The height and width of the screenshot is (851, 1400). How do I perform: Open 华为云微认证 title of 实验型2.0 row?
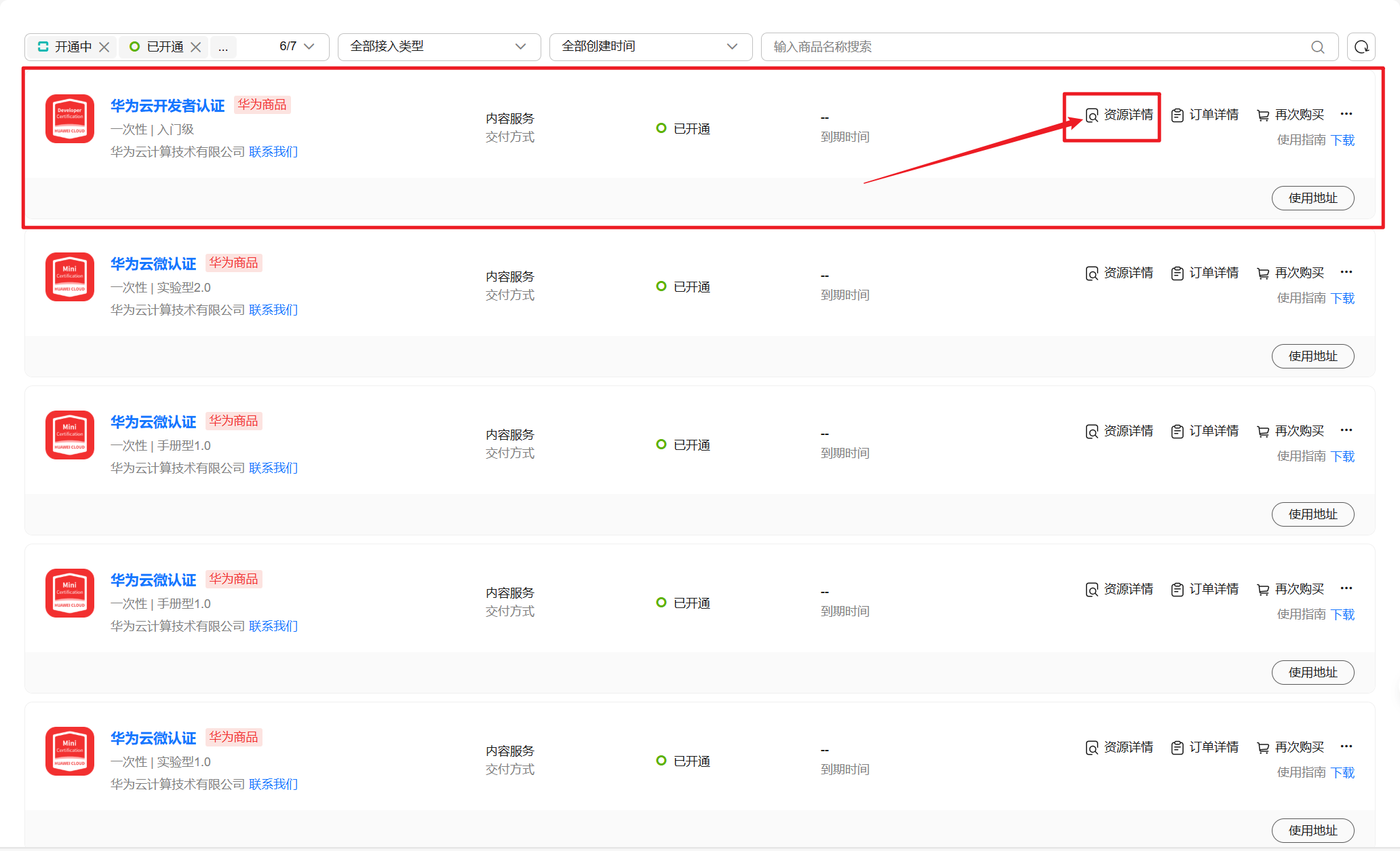click(153, 263)
